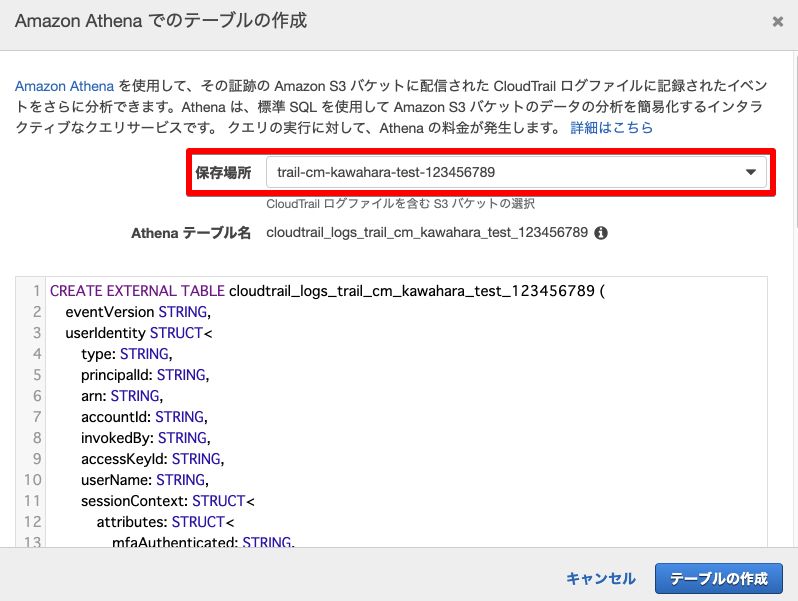Click the accountId: STRING line
798x601 pixels.
(x=144, y=417)
